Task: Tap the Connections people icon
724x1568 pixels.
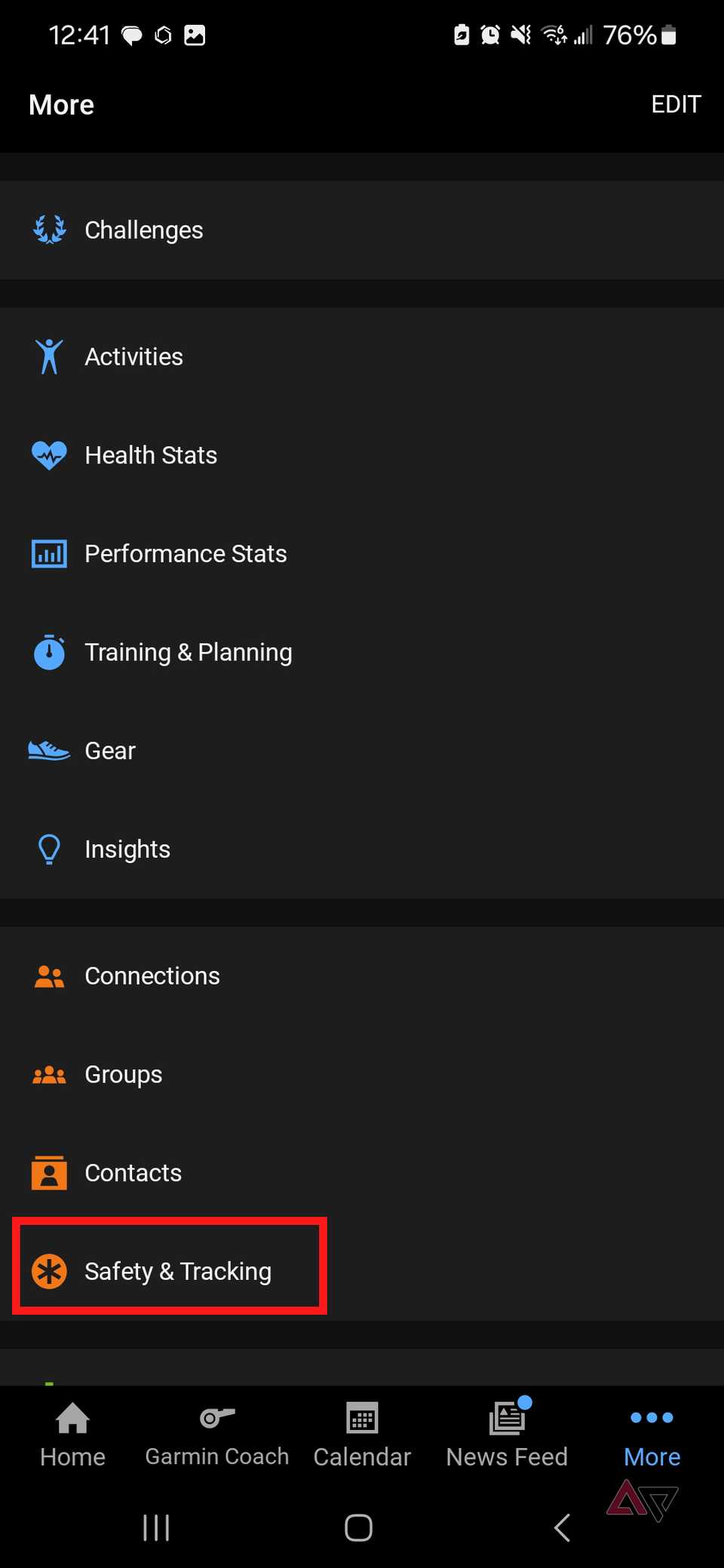Action: [50, 976]
